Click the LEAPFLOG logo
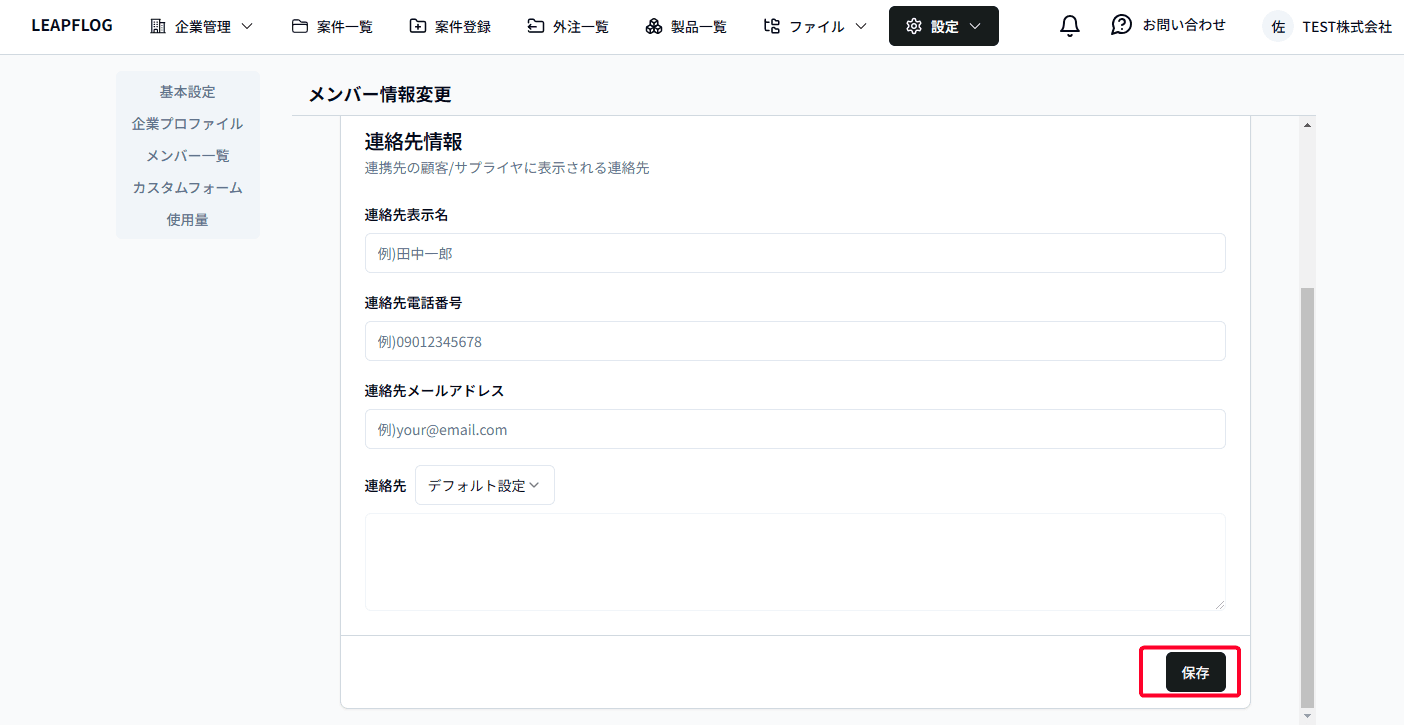 72,26
